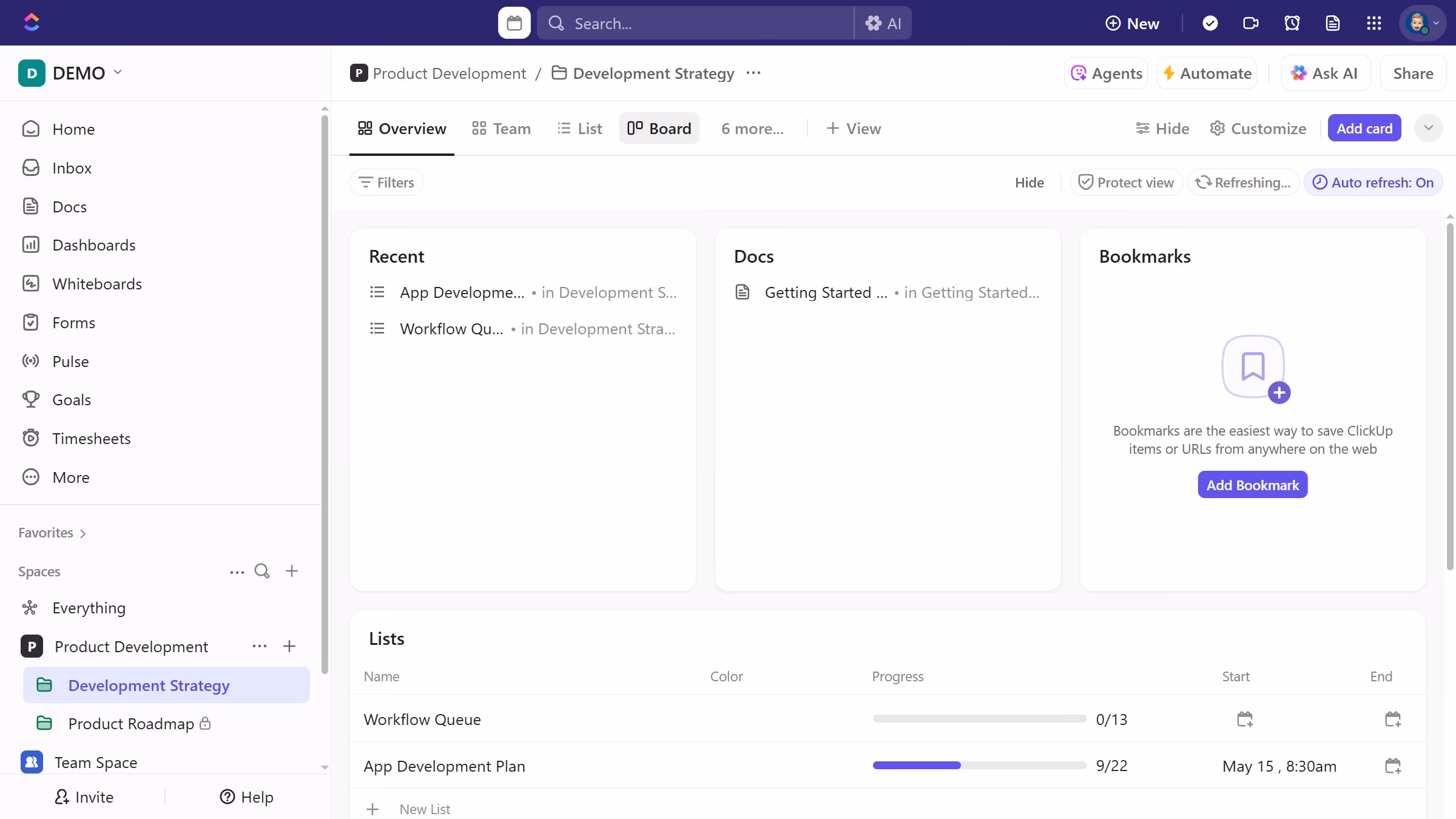The image size is (1456, 819).
Task: Click the Refreshing button
Action: point(1243,183)
